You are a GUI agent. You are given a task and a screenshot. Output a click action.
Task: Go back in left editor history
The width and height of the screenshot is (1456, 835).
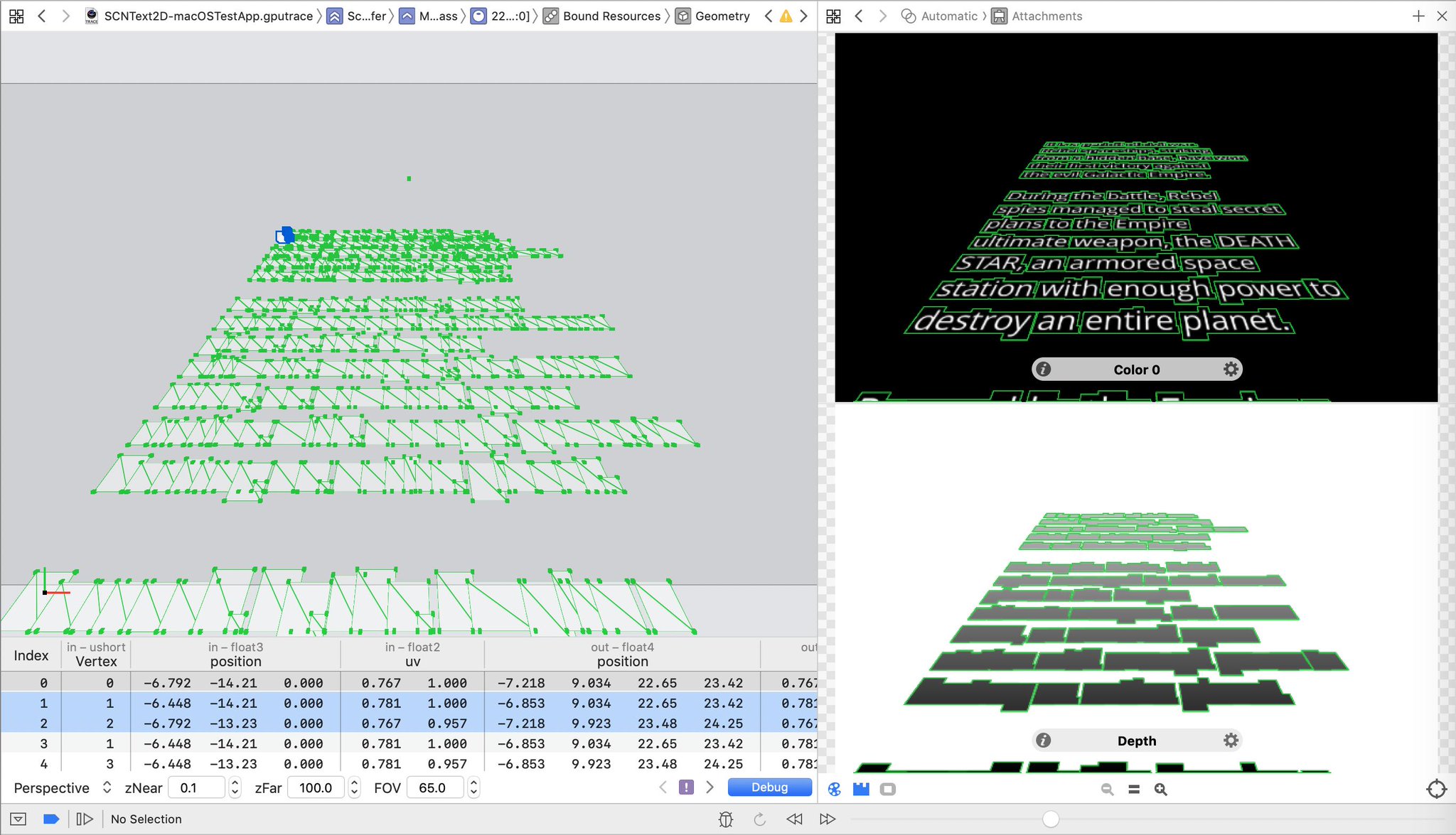(42, 16)
